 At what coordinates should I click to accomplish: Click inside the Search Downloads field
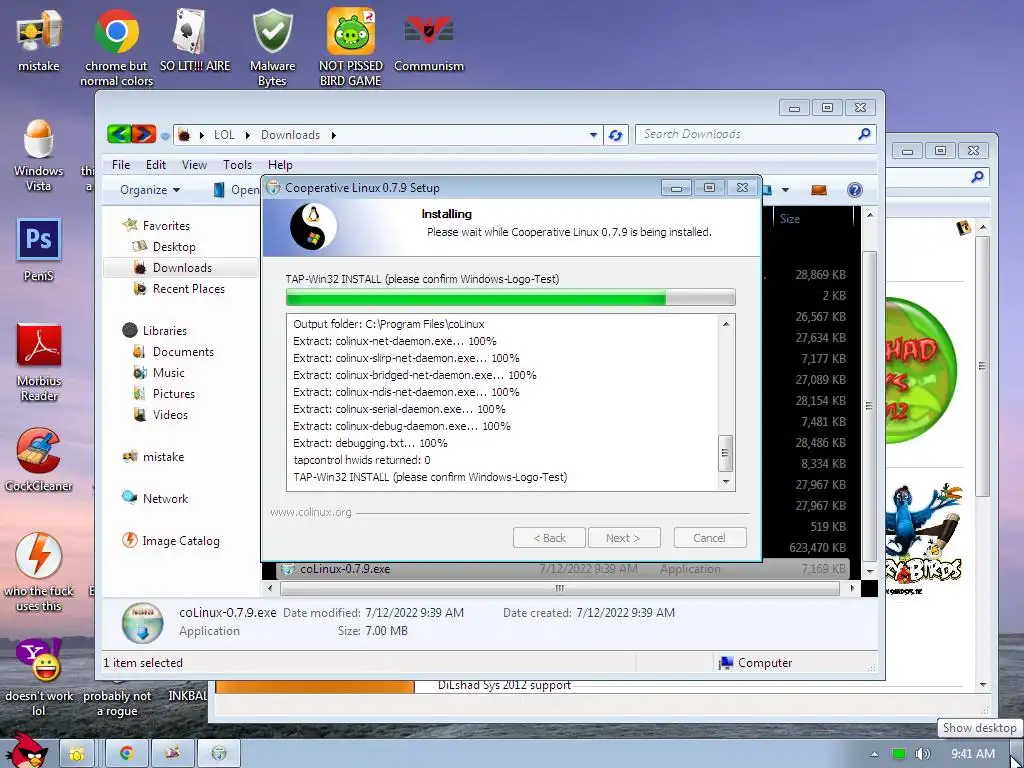pos(745,134)
